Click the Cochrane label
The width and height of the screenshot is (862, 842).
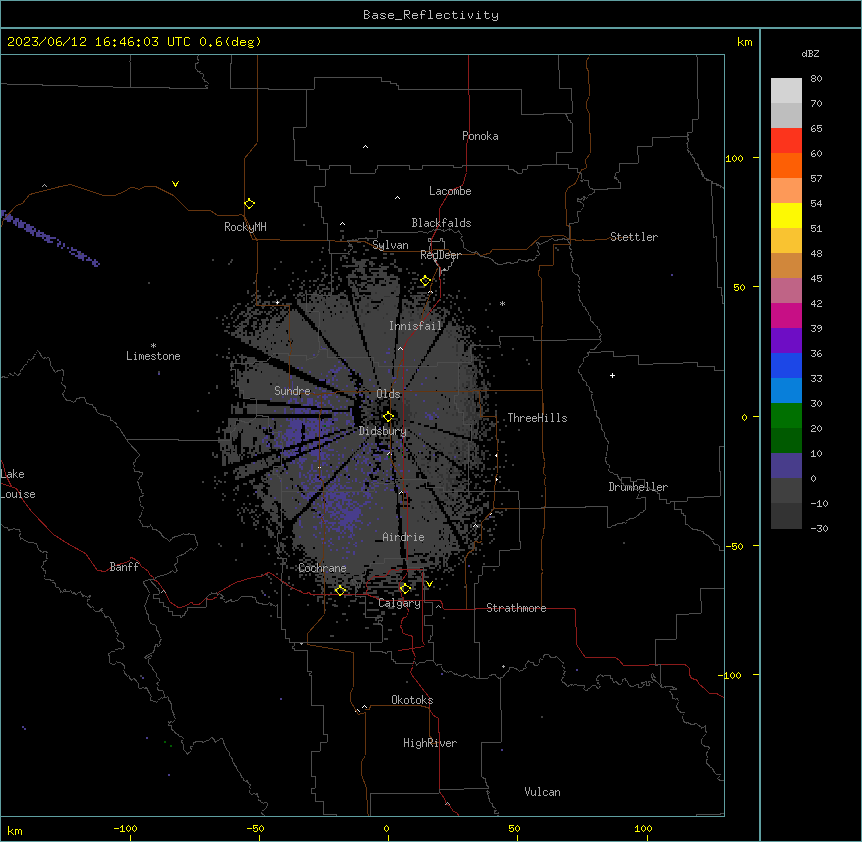pos(322,568)
